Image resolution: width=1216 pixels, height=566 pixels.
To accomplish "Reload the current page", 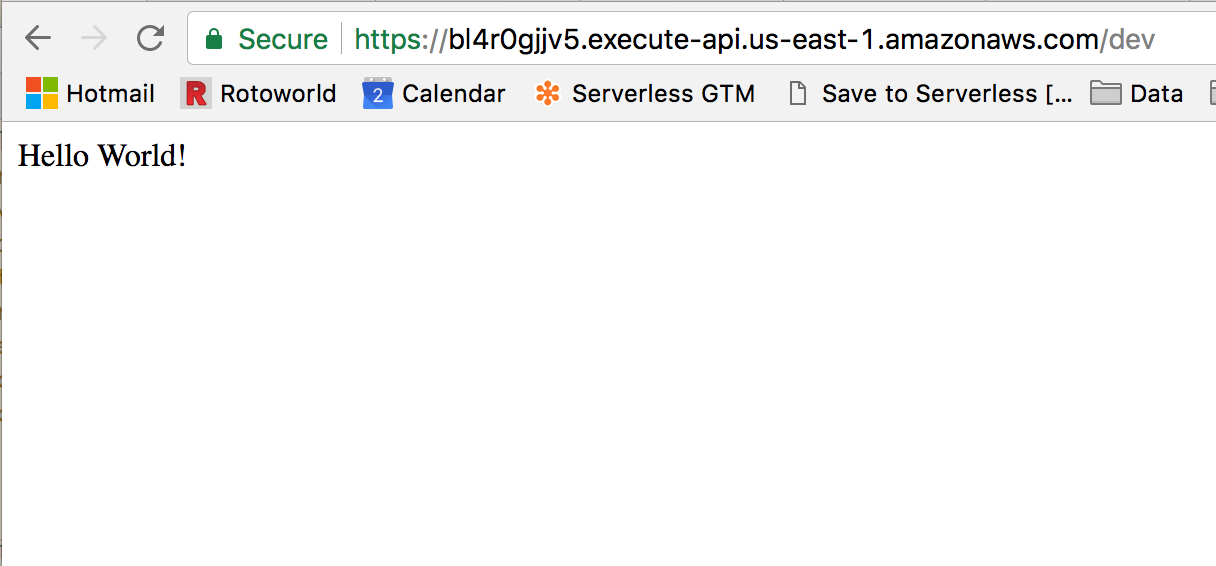I will tap(150, 39).
